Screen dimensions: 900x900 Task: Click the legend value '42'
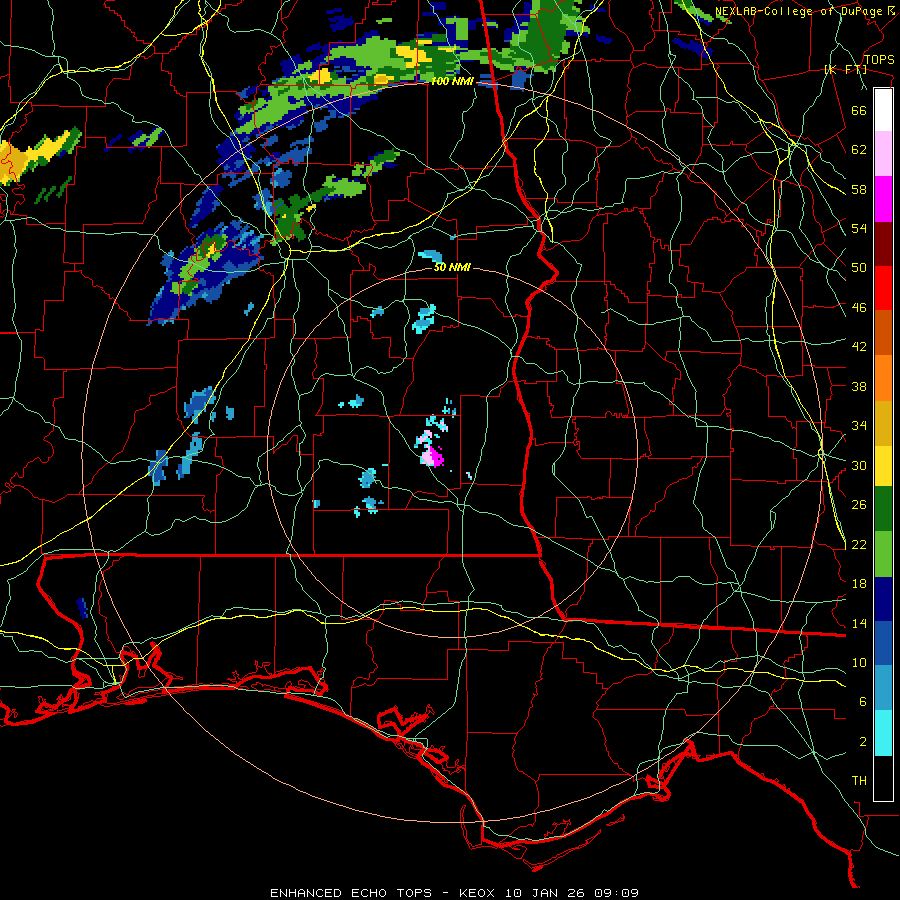(859, 347)
